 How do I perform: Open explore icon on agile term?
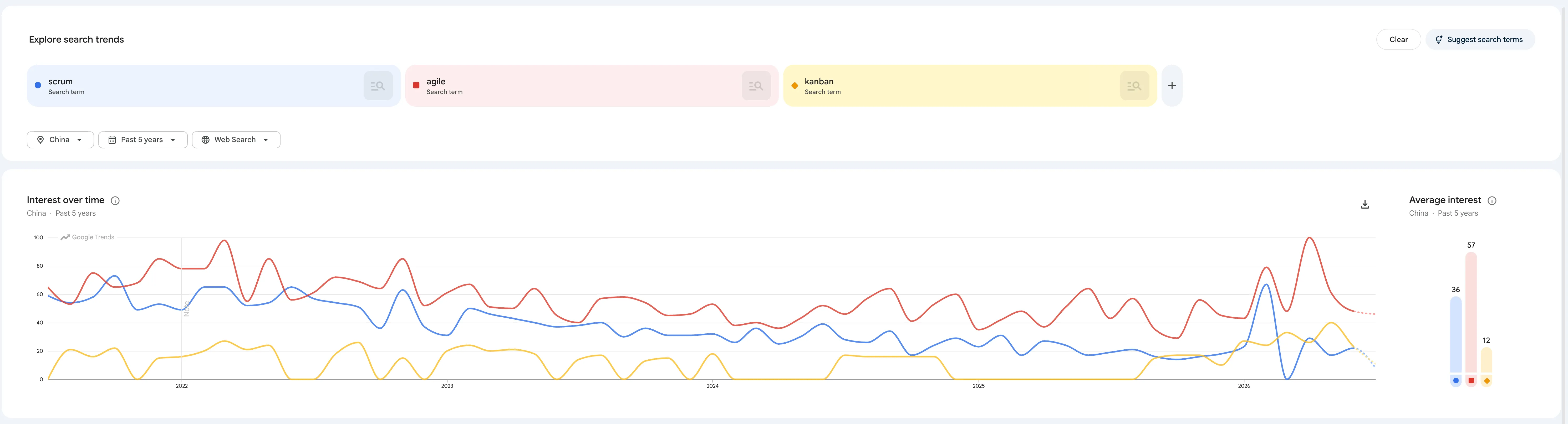coord(756,86)
